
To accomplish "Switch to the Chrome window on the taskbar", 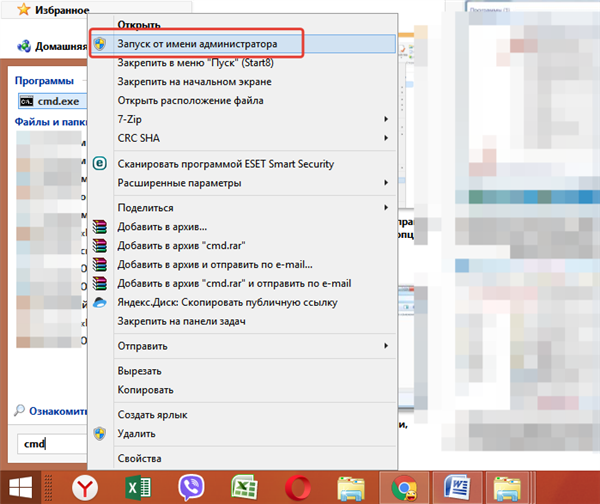I will coord(404,488).
